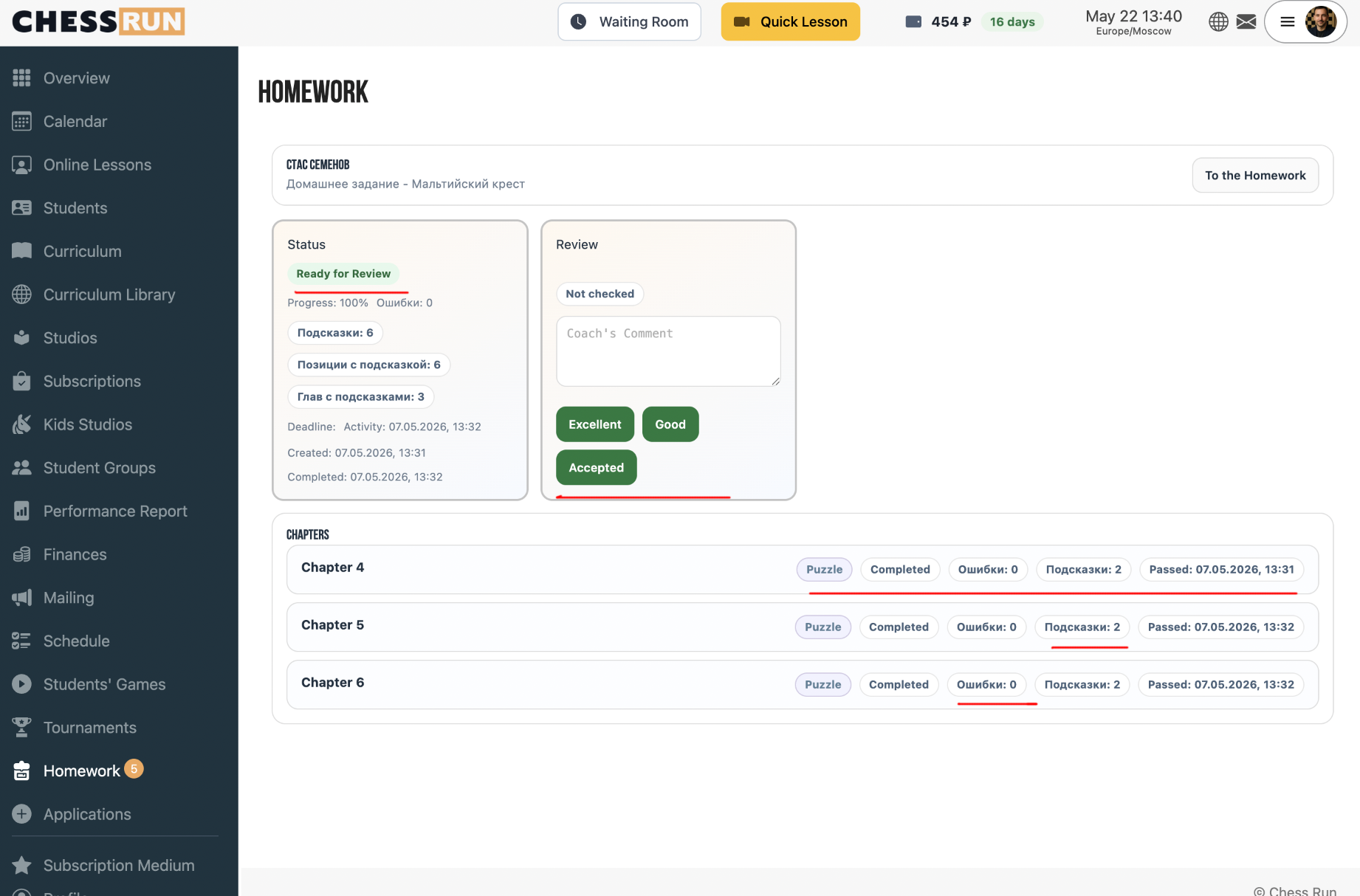Expand the Chapter 6 row
The image size is (1360, 896).
pyautogui.click(x=803, y=684)
